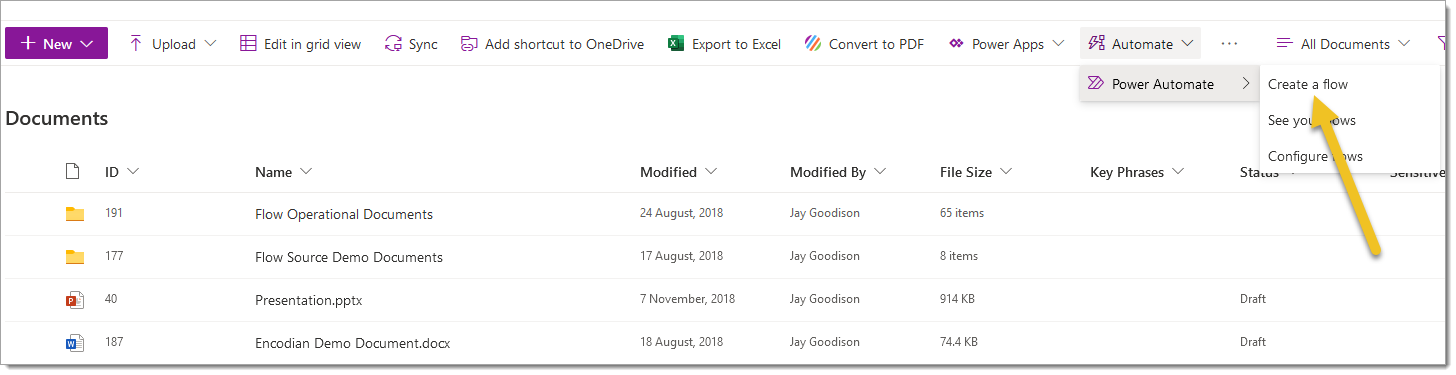Click the Word icon for Encodian Demo Document
This screenshot has width=1456, height=375.
tap(75, 343)
